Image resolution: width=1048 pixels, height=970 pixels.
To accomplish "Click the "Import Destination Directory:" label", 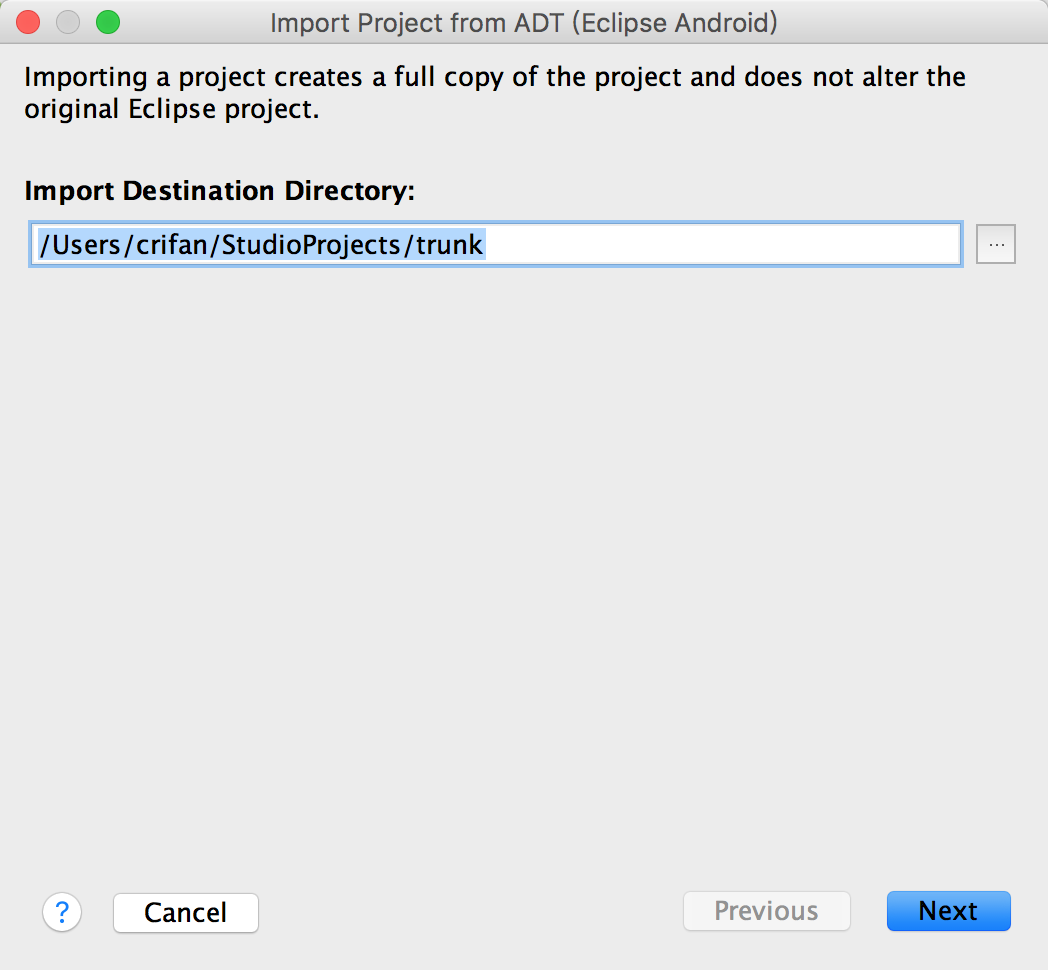I will pyautogui.click(x=219, y=191).
